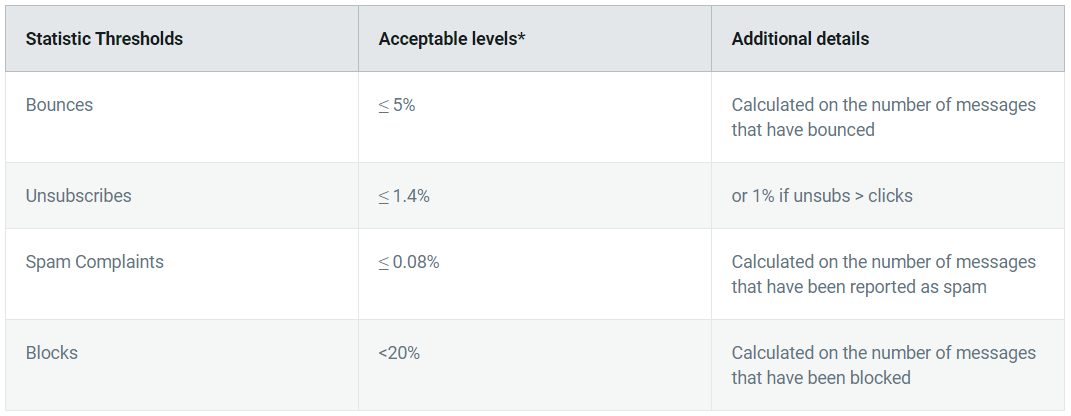The height and width of the screenshot is (416, 1071).
Task: Select the Blocks row label
Action: [52, 353]
